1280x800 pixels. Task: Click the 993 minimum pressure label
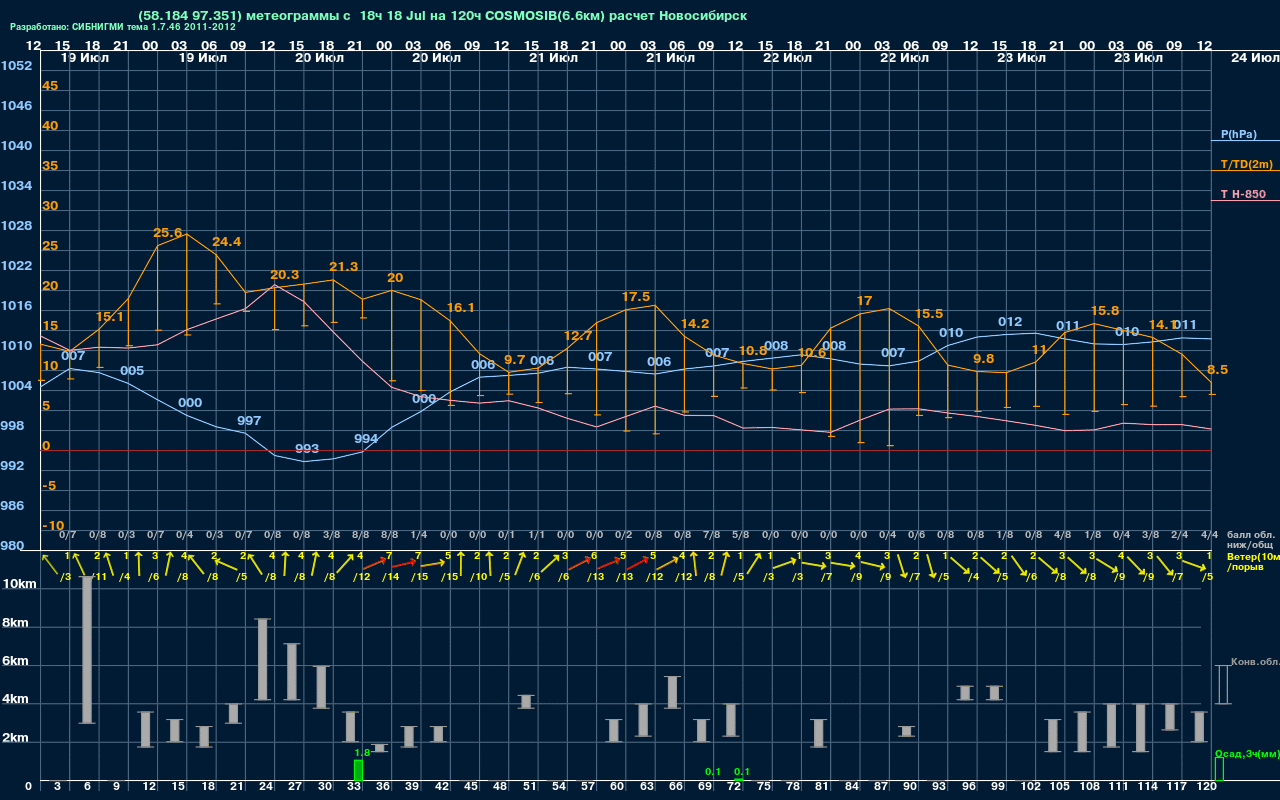point(307,449)
